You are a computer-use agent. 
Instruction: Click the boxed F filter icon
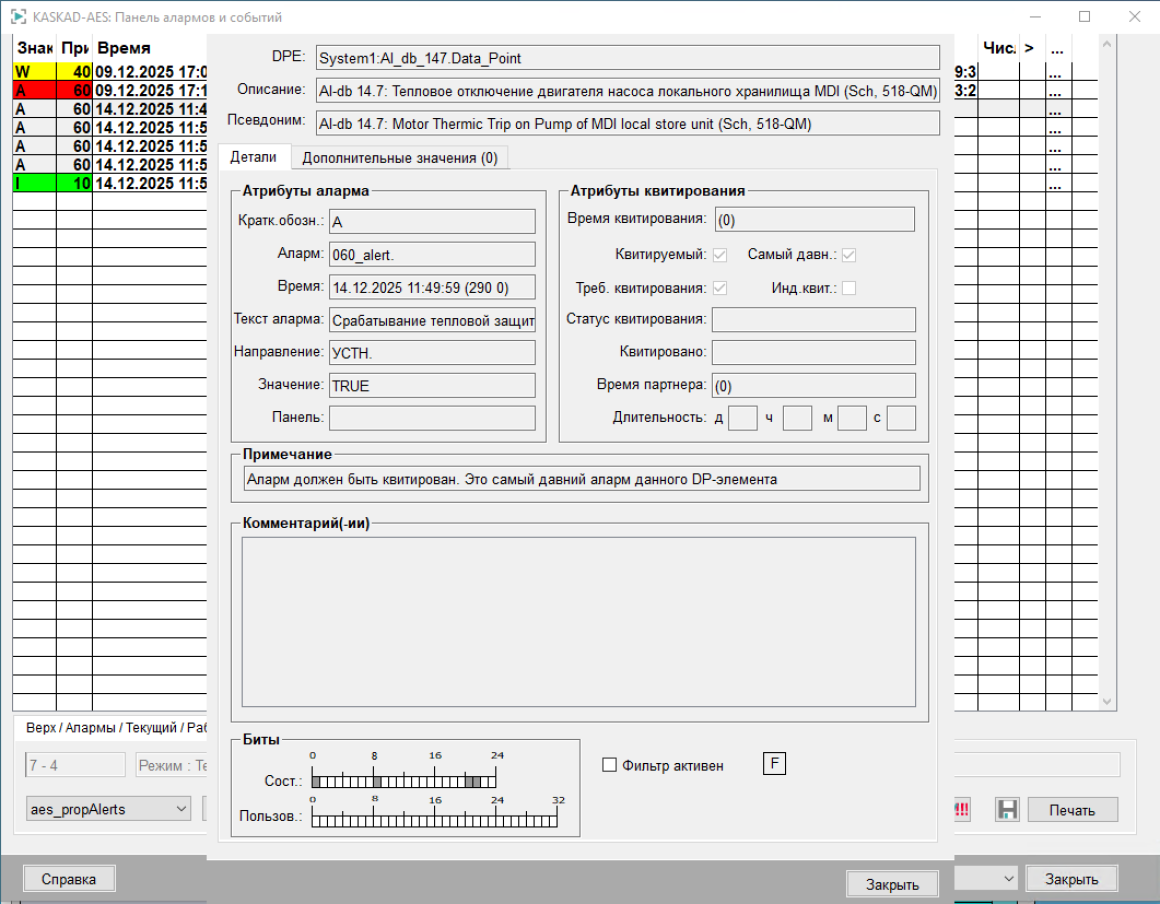[774, 765]
